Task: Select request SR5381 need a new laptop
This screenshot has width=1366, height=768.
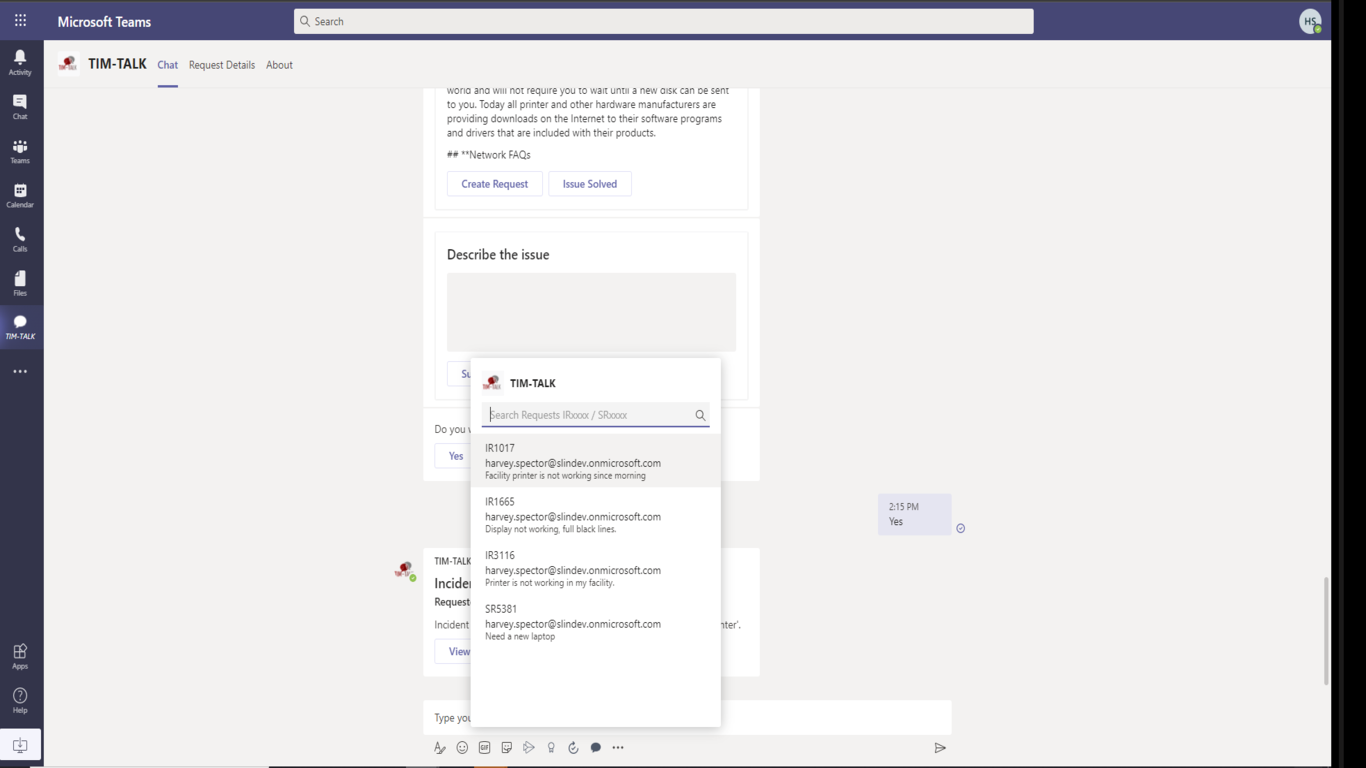Action: 595,622
